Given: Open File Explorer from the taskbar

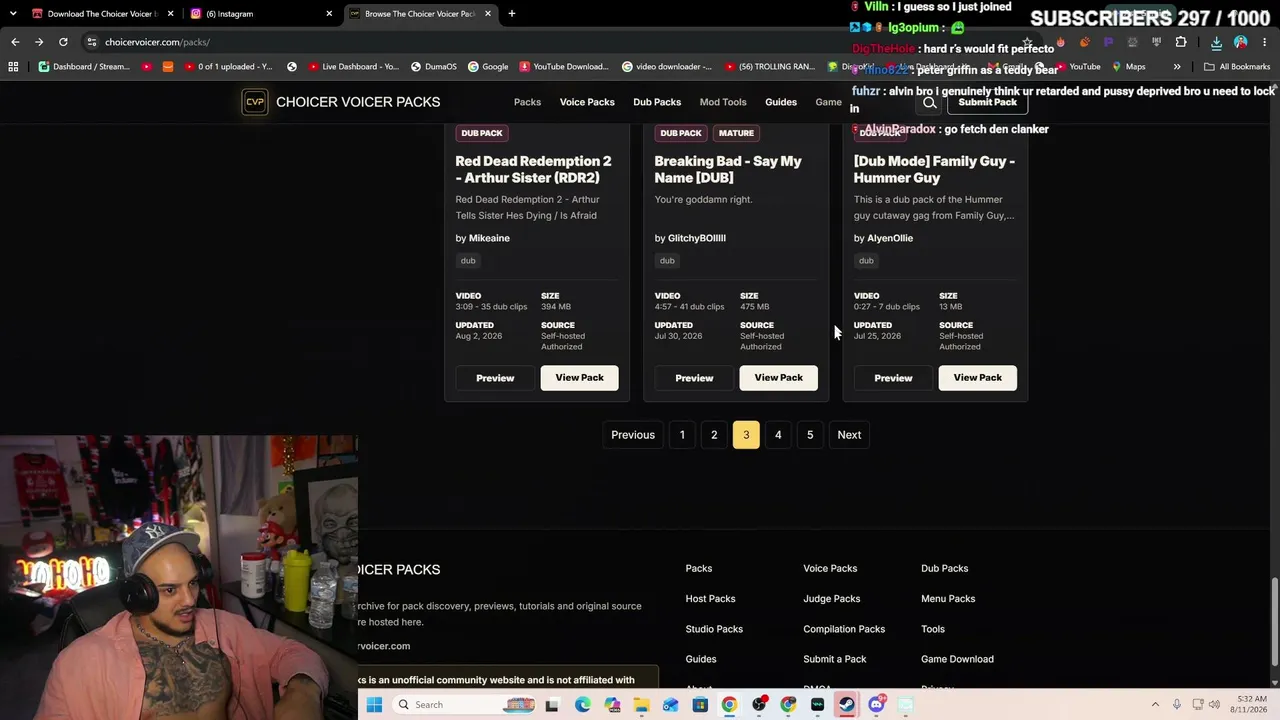Looking at the screenshot, I should [x=641, y=705].
